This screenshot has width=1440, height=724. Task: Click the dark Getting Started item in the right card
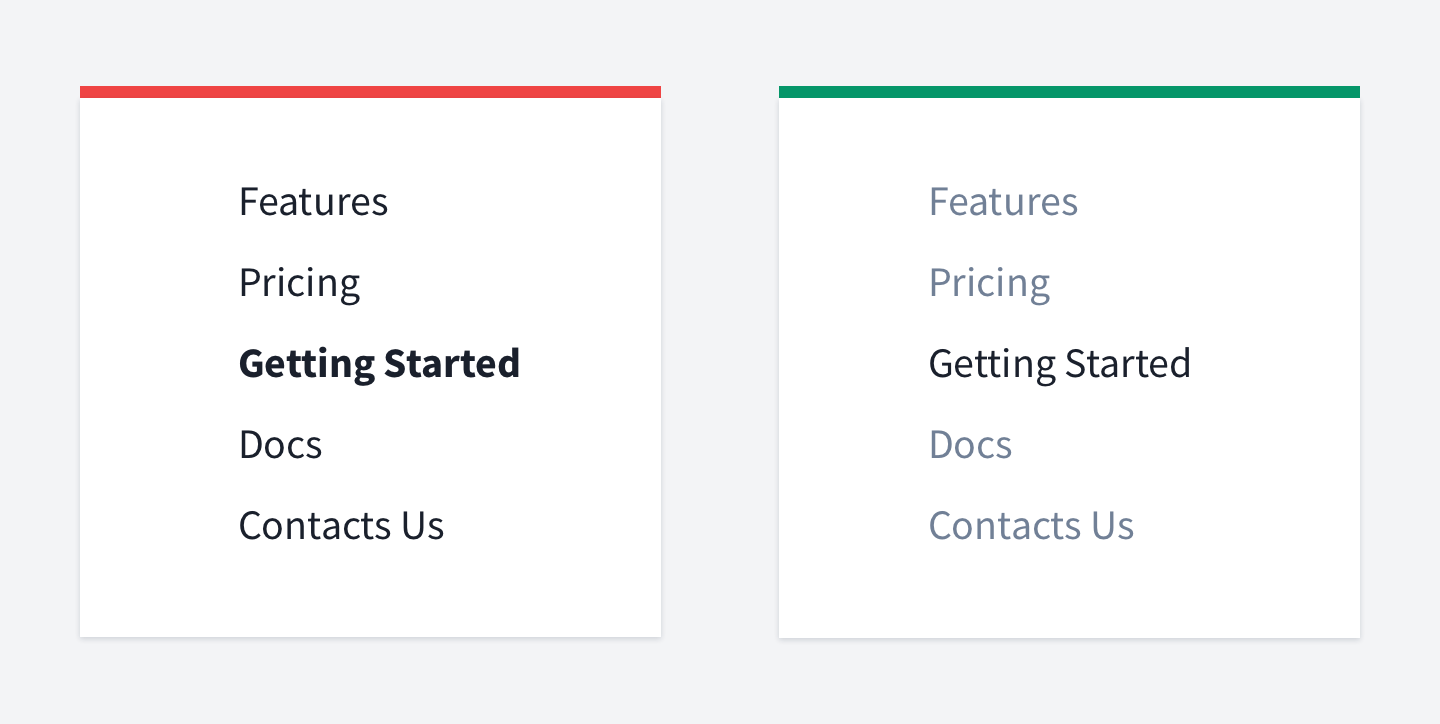(1060, 364)
